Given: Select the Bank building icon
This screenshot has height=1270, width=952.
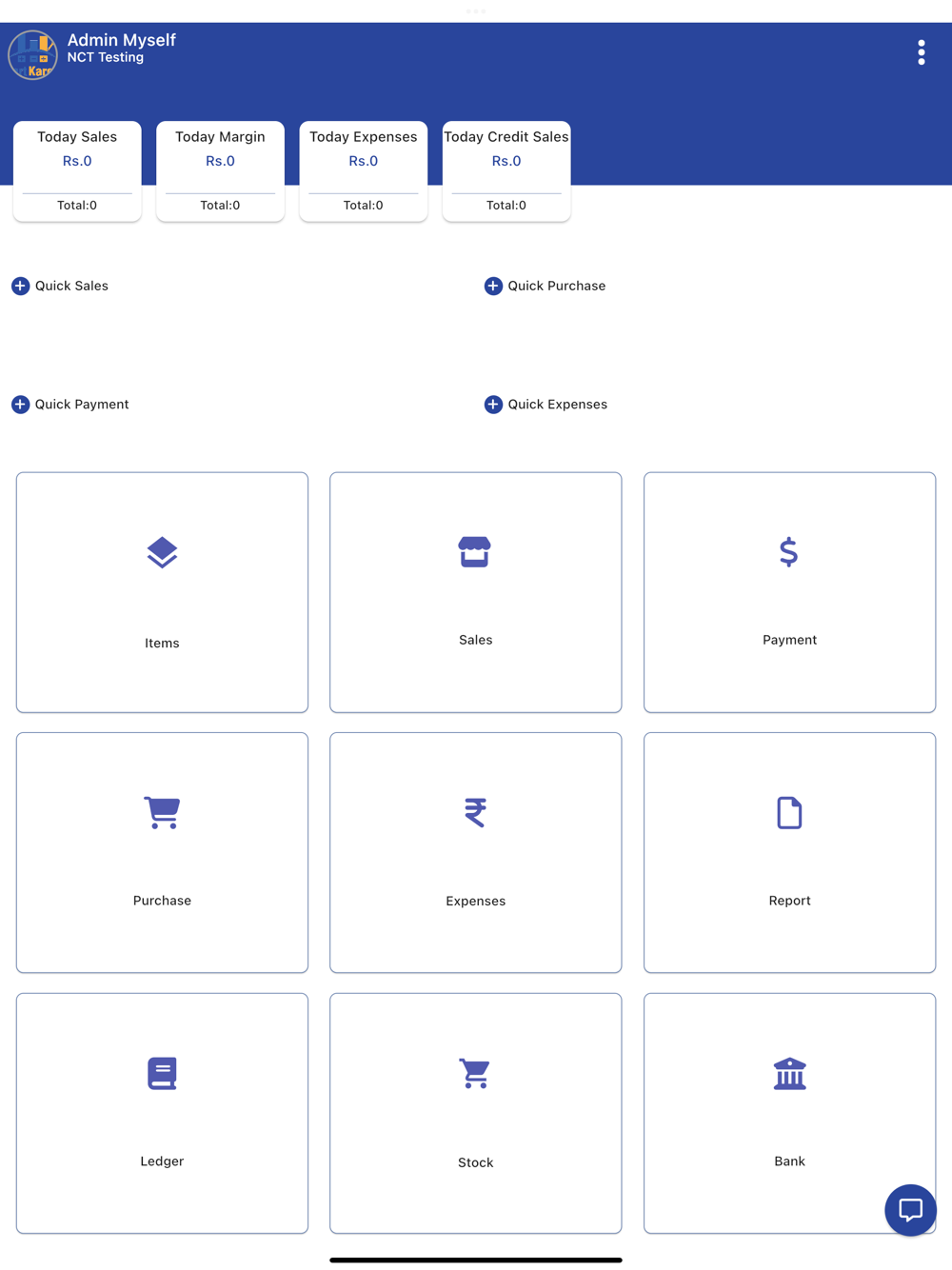Looking at the screenshot, I should pyautogui.click(x=789, y=1073).
